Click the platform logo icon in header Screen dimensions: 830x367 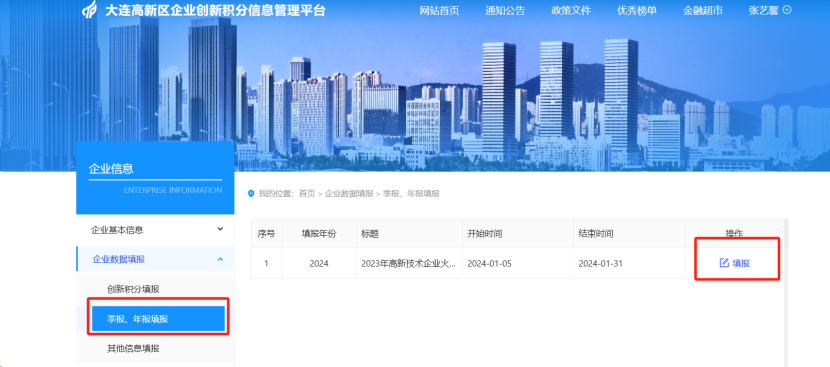click(89, 11)
